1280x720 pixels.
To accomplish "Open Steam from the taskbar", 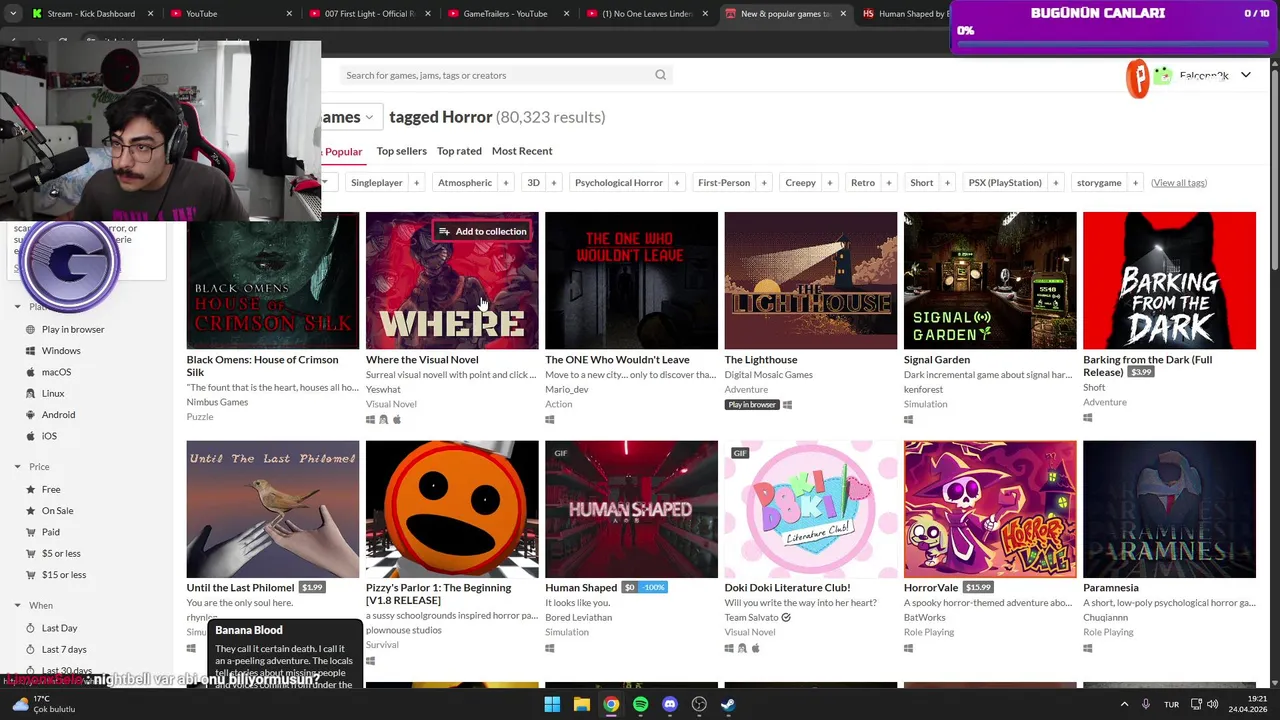I will tap(728, 704).
